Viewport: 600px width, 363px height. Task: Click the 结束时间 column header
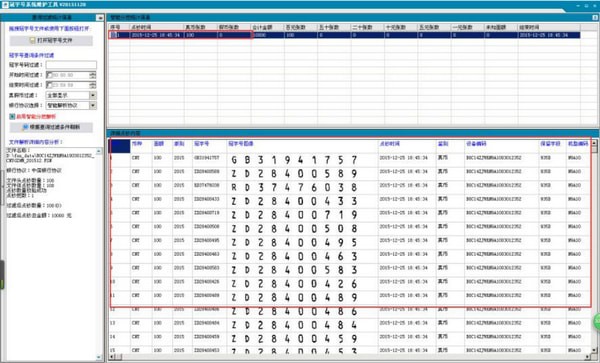(549, 28)
